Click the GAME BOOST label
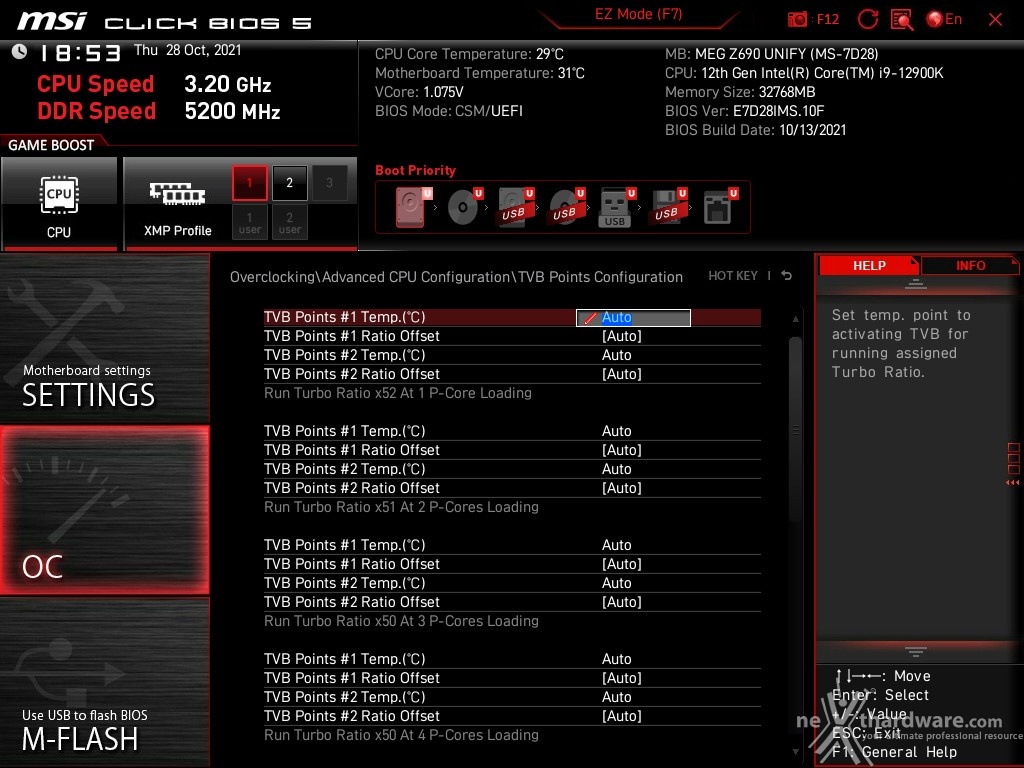This screenshot has width=1024, height=768. pyautogui.click(x=51, y=145)
